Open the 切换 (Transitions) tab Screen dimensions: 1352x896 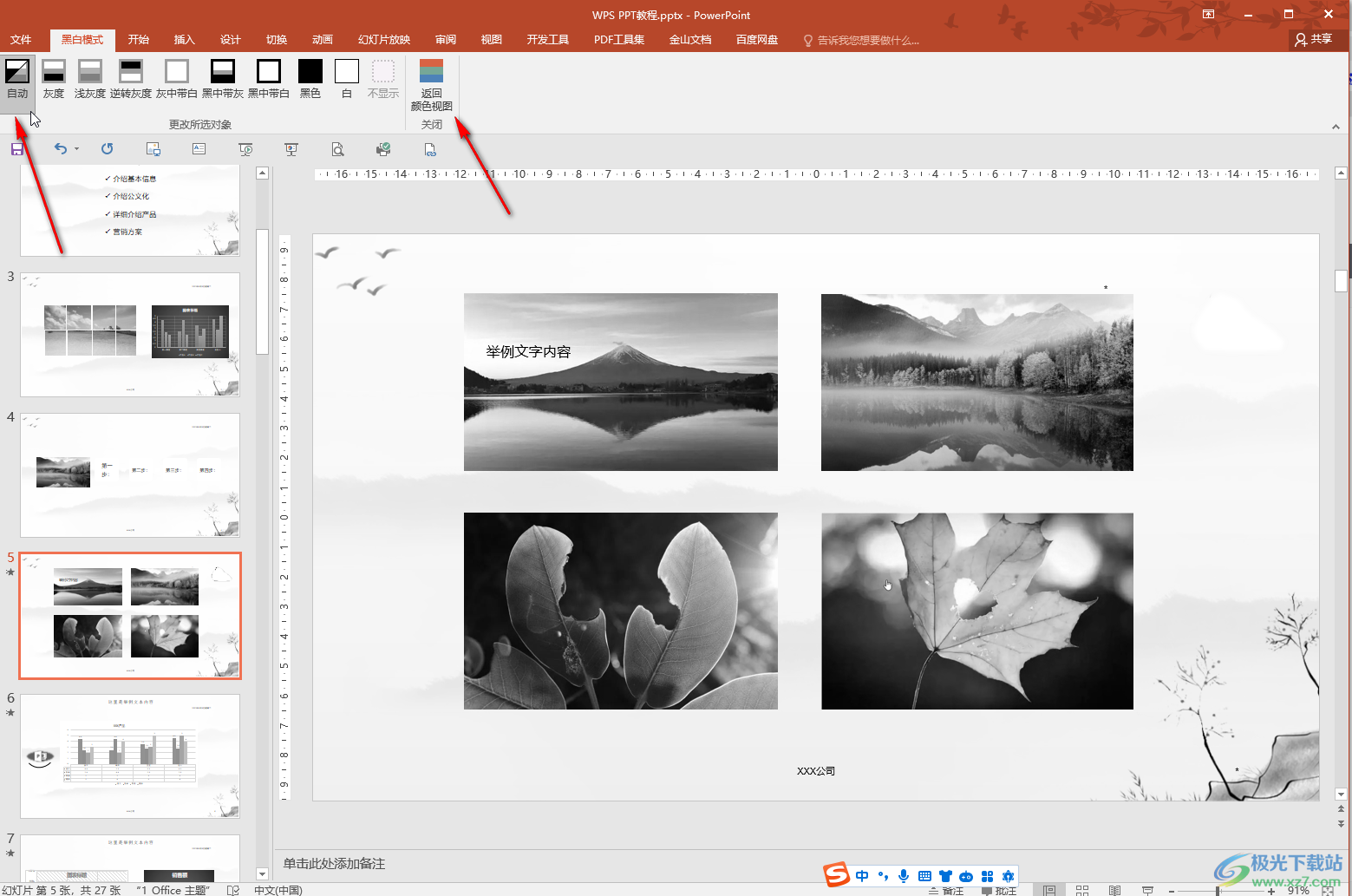[277, 40]
